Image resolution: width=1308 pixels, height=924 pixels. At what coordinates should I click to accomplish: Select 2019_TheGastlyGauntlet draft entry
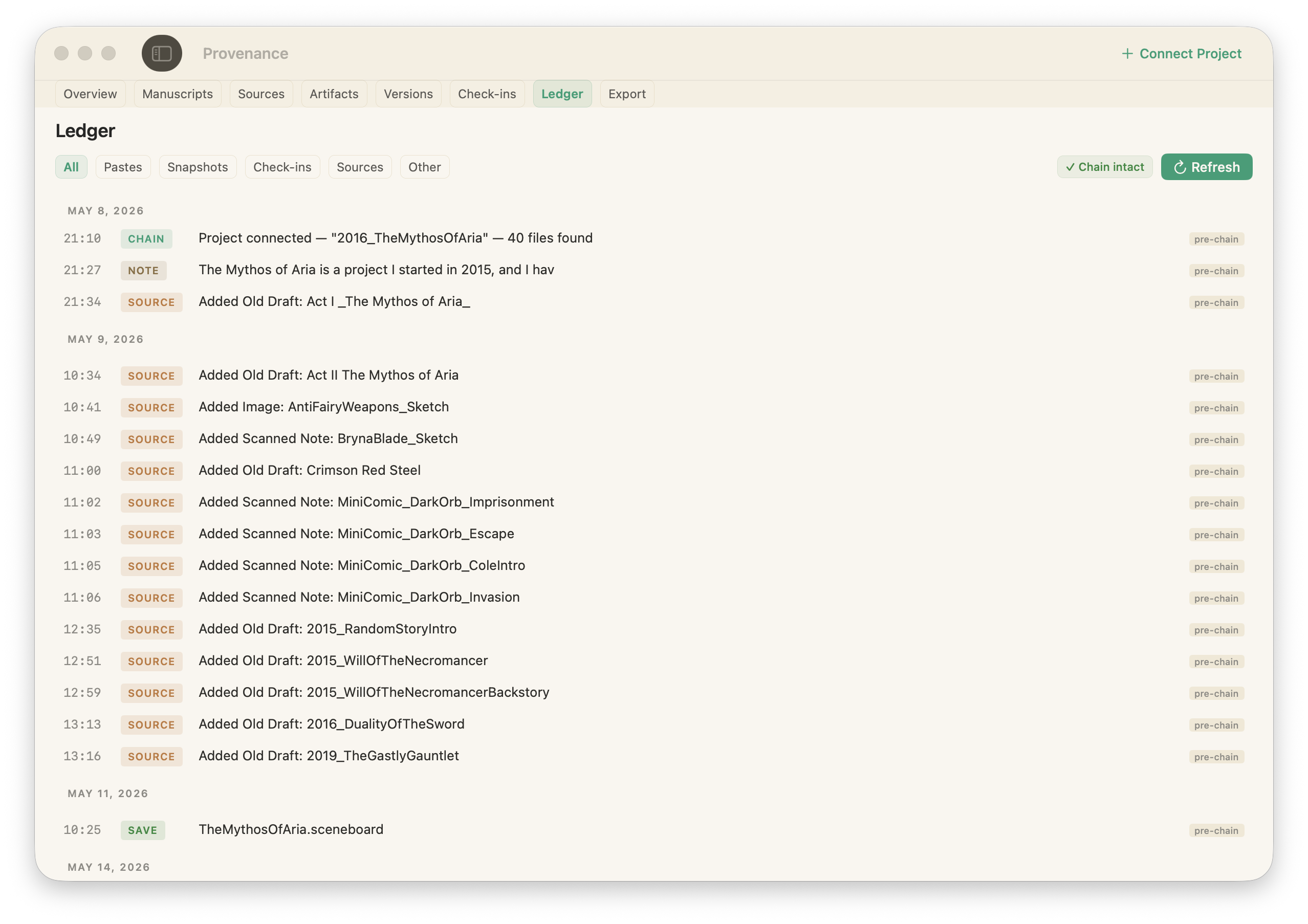click(x=653, y=756)
